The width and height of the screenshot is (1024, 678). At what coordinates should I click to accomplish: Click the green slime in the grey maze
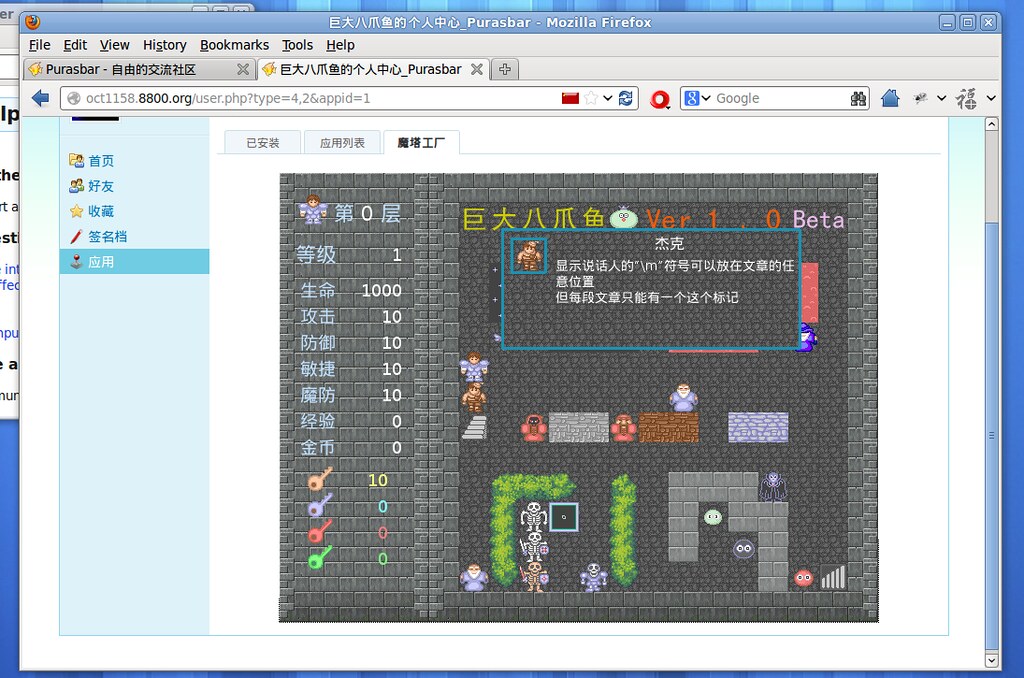click(x=713, y=517)
